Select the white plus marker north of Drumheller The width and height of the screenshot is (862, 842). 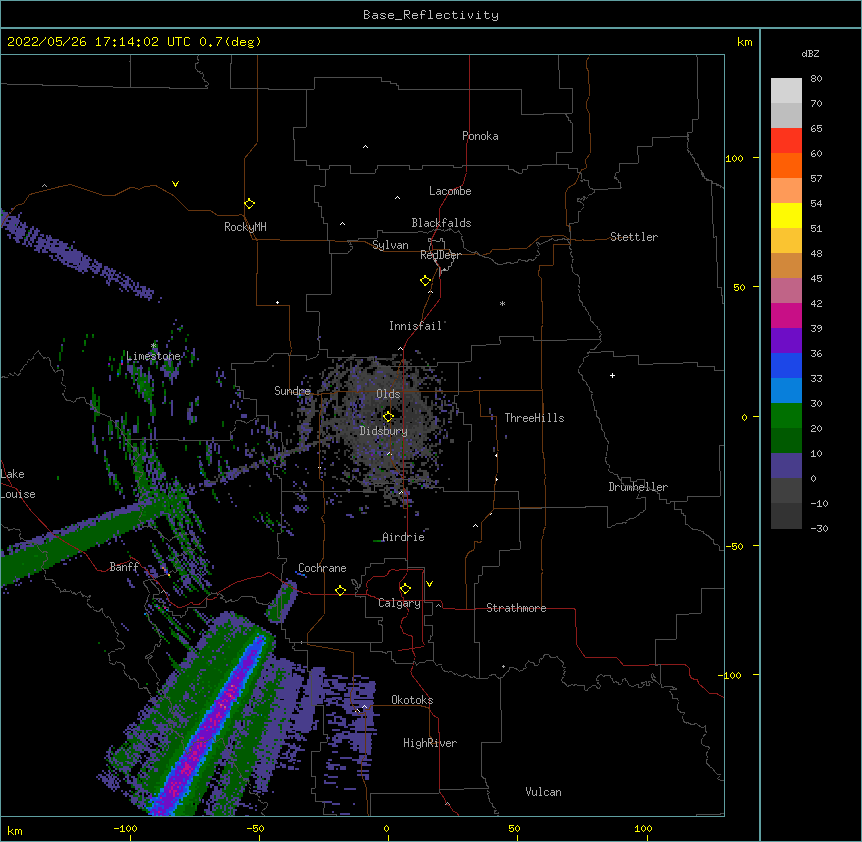click(612, 375)
